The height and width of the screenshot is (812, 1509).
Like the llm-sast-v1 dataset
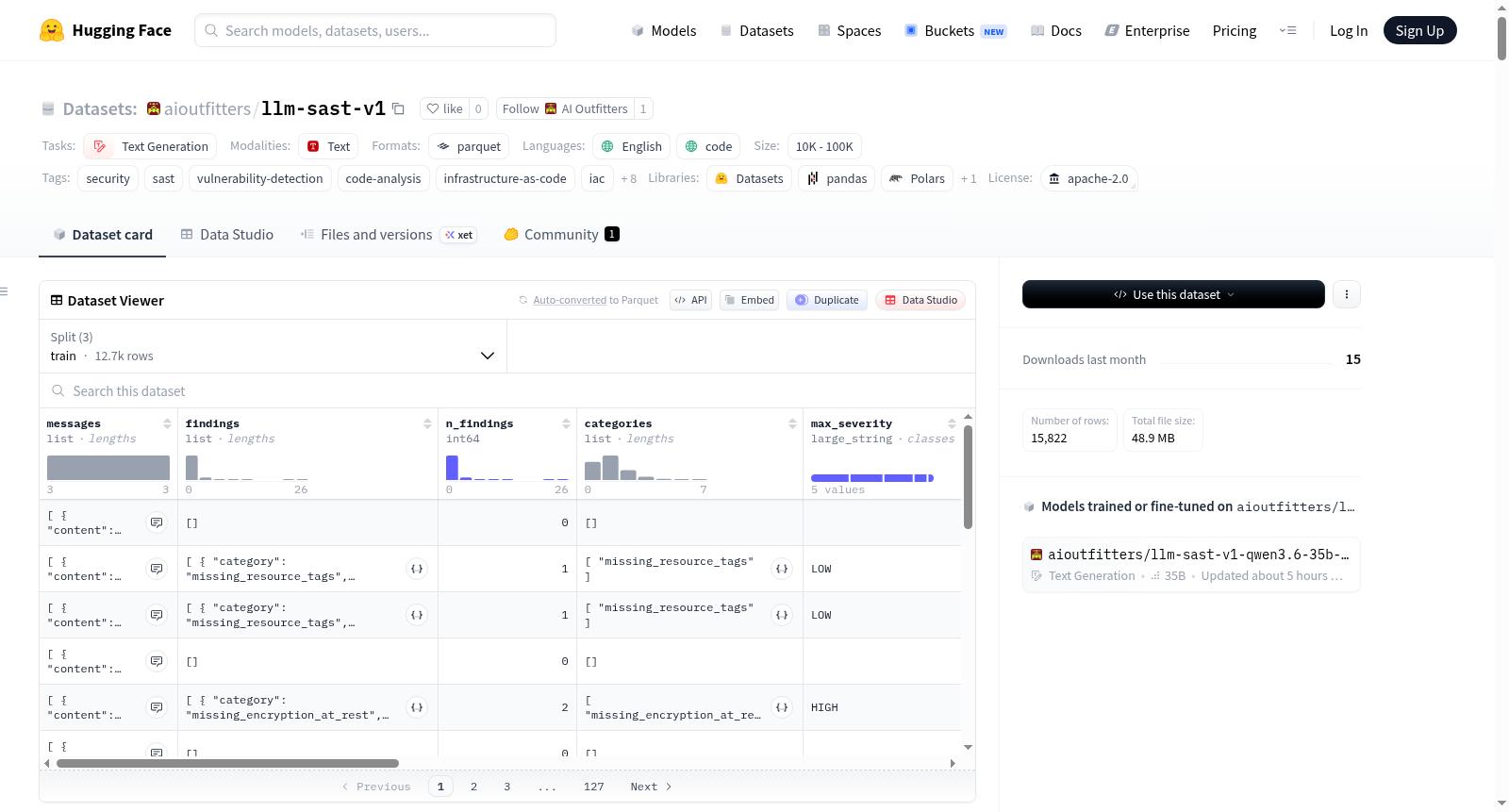[x=444, y=108]
